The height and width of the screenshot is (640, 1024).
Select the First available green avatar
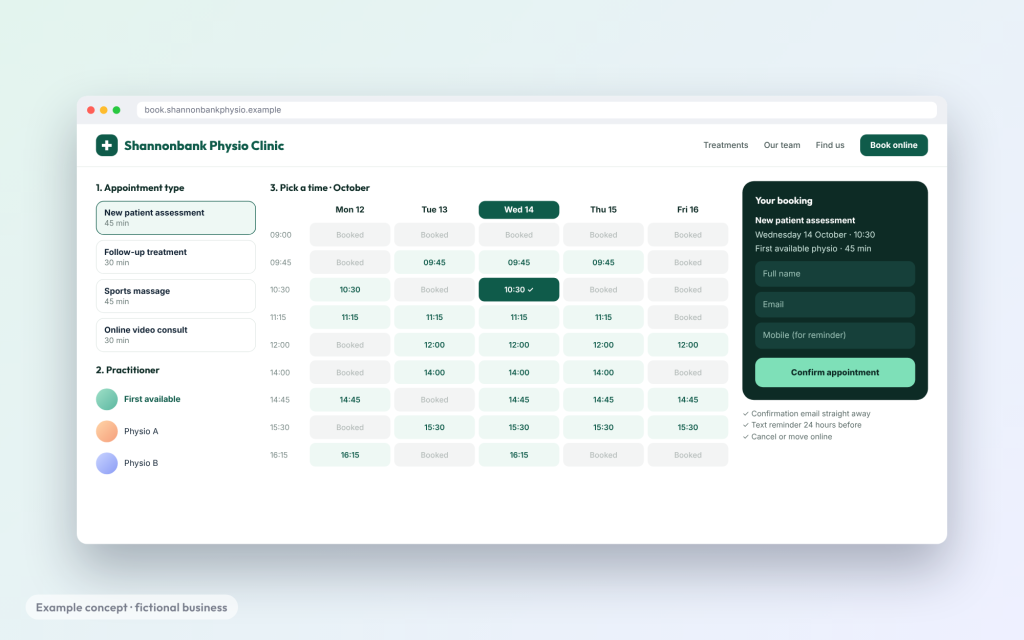(x=107, y=399)
